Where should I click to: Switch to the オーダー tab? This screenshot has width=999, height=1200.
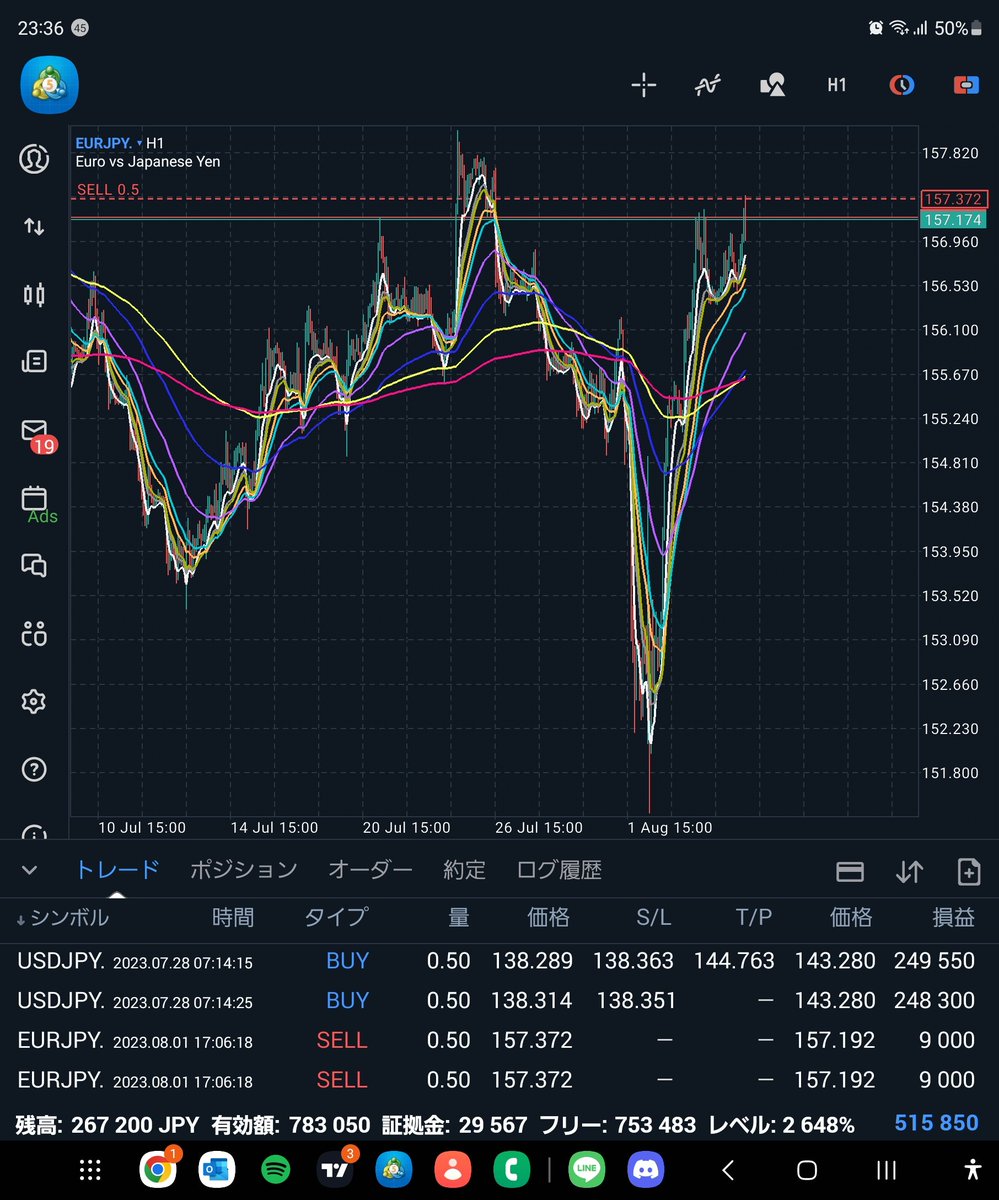coord(370,870)
